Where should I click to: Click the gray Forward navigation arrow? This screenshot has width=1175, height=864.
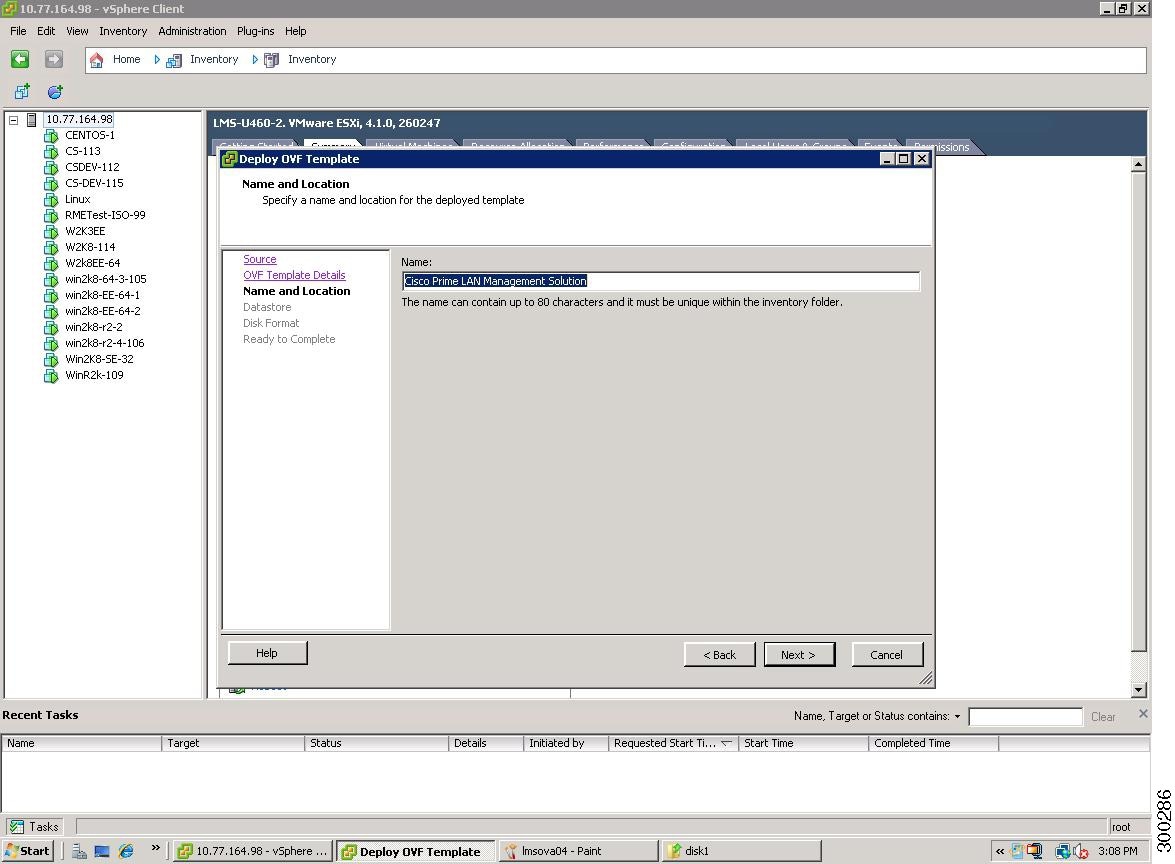53,59
